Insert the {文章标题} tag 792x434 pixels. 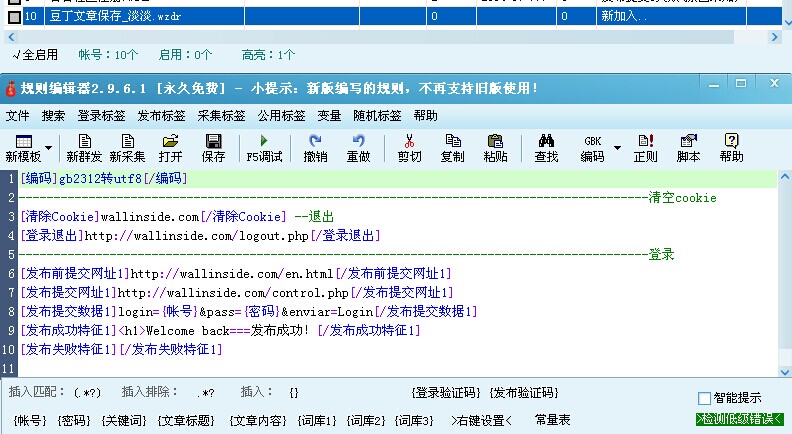[188, 421]
